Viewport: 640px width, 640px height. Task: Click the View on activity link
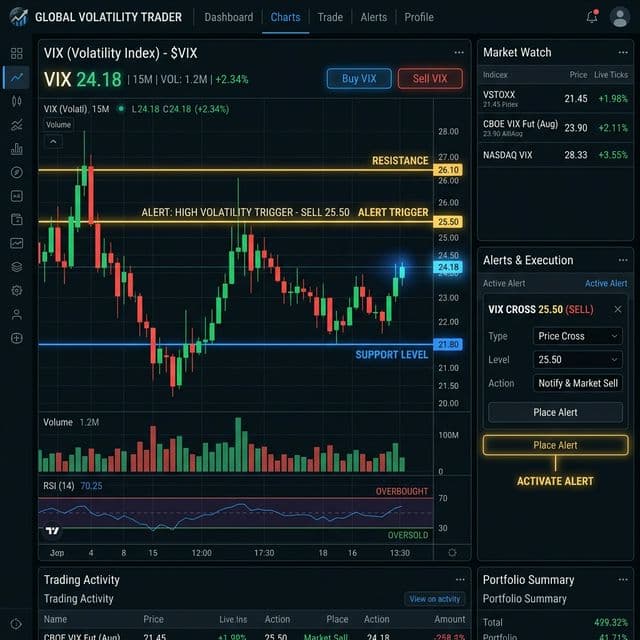(x=434, y=599)
